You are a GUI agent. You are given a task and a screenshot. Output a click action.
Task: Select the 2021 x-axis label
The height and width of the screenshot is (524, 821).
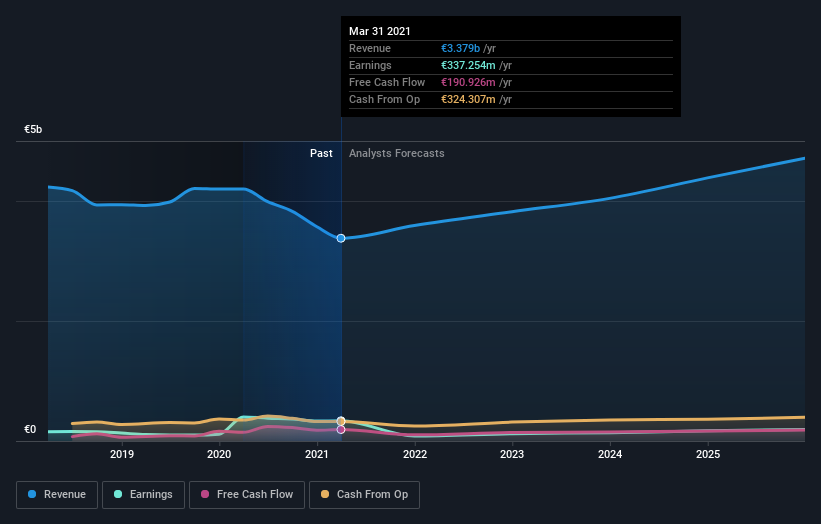[x=317, y=454]
